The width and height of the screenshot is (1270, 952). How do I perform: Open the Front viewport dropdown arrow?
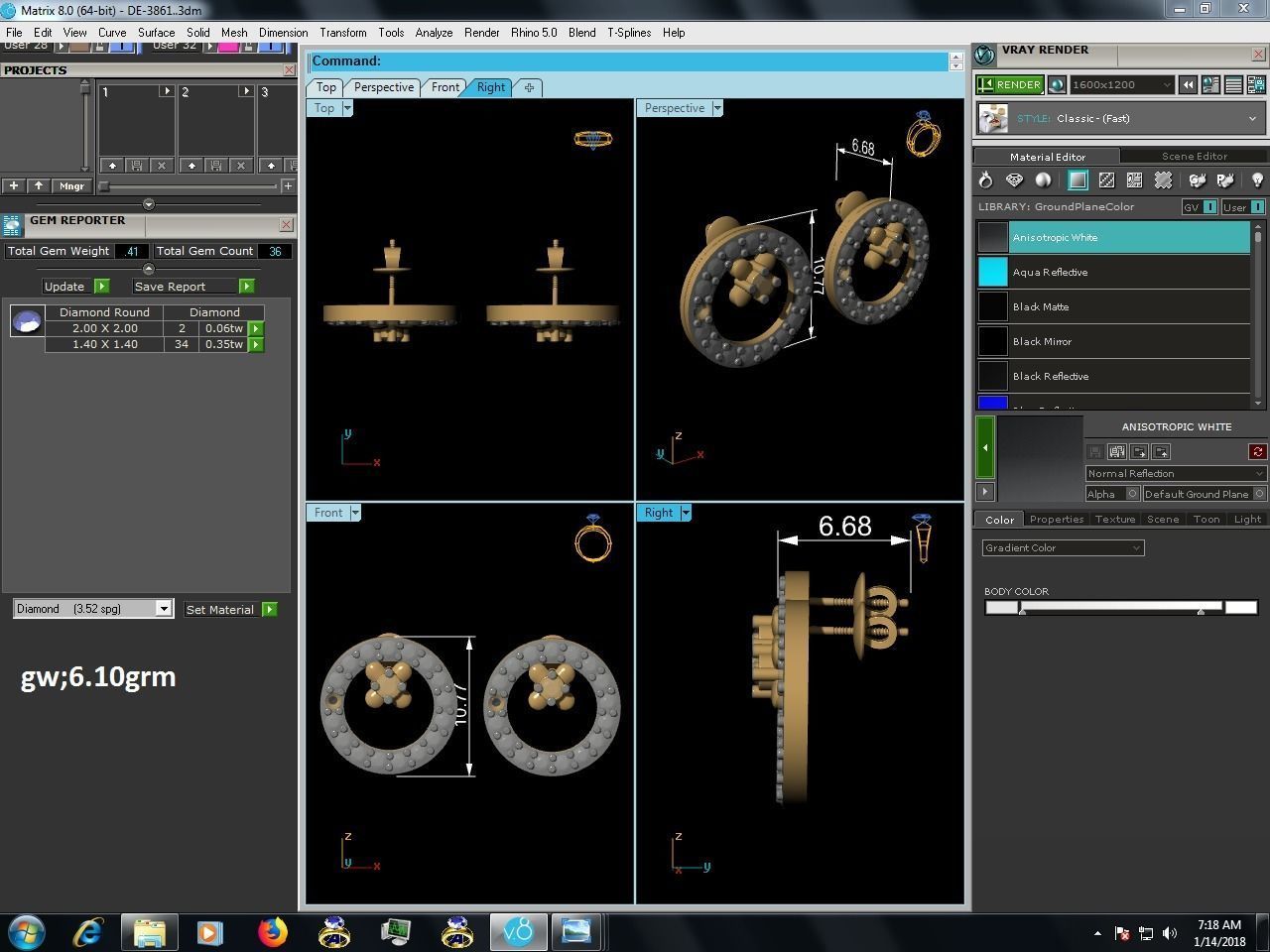(x=355, y=513)
